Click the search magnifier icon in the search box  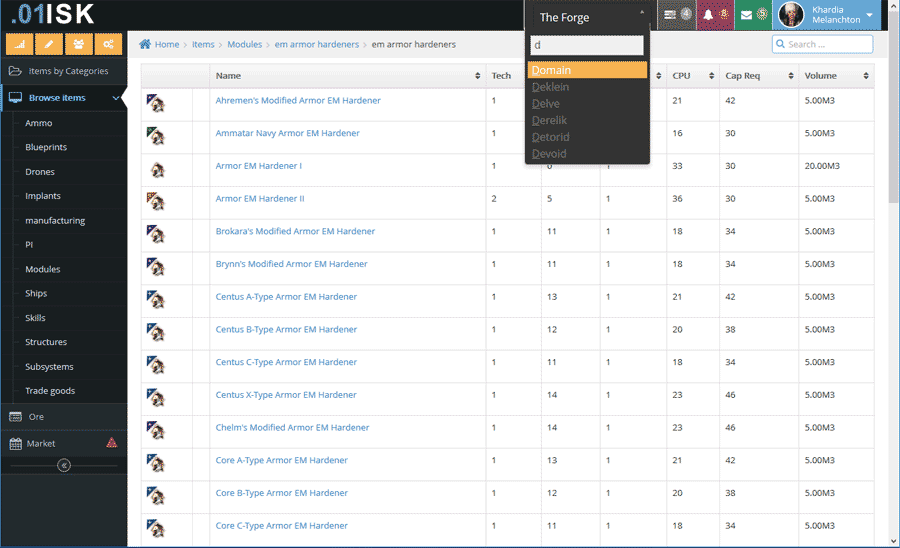coord(780,44)
